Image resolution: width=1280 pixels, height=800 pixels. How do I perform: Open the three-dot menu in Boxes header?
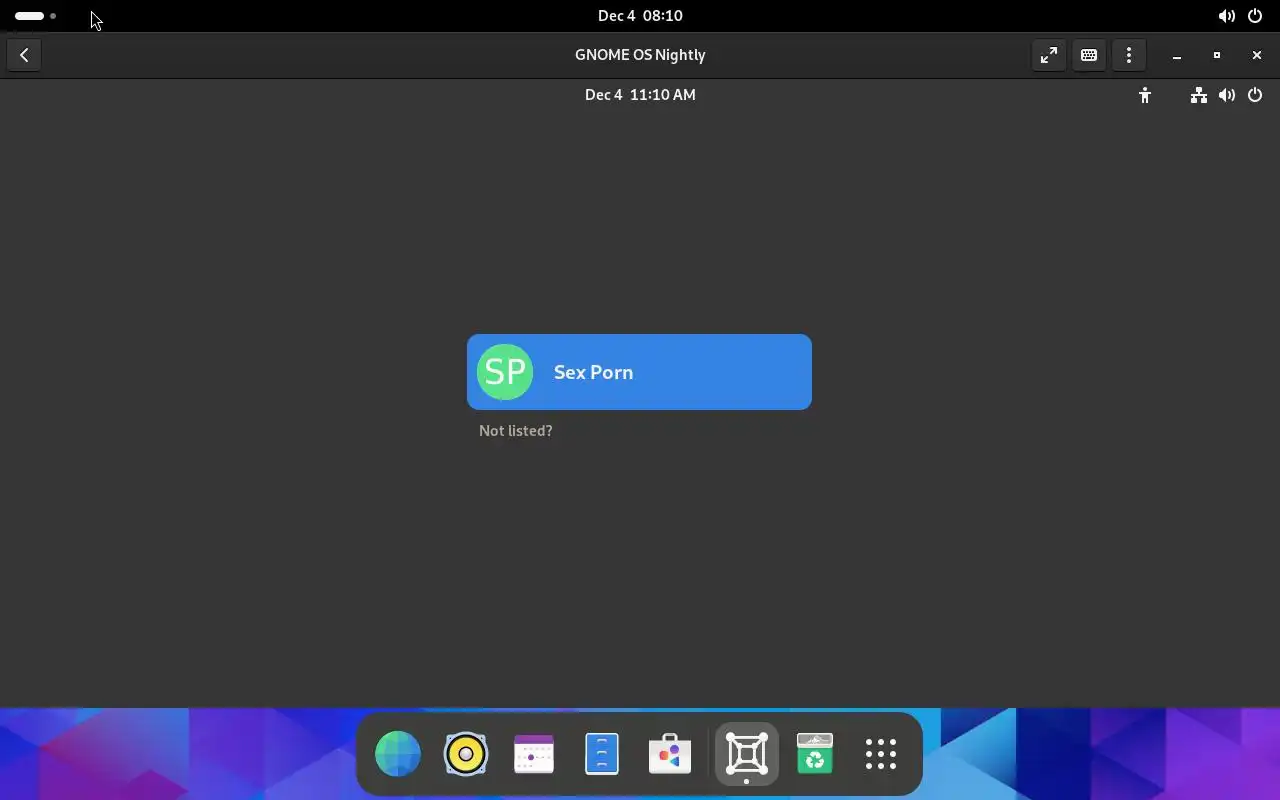click(x=1129, y=55)
